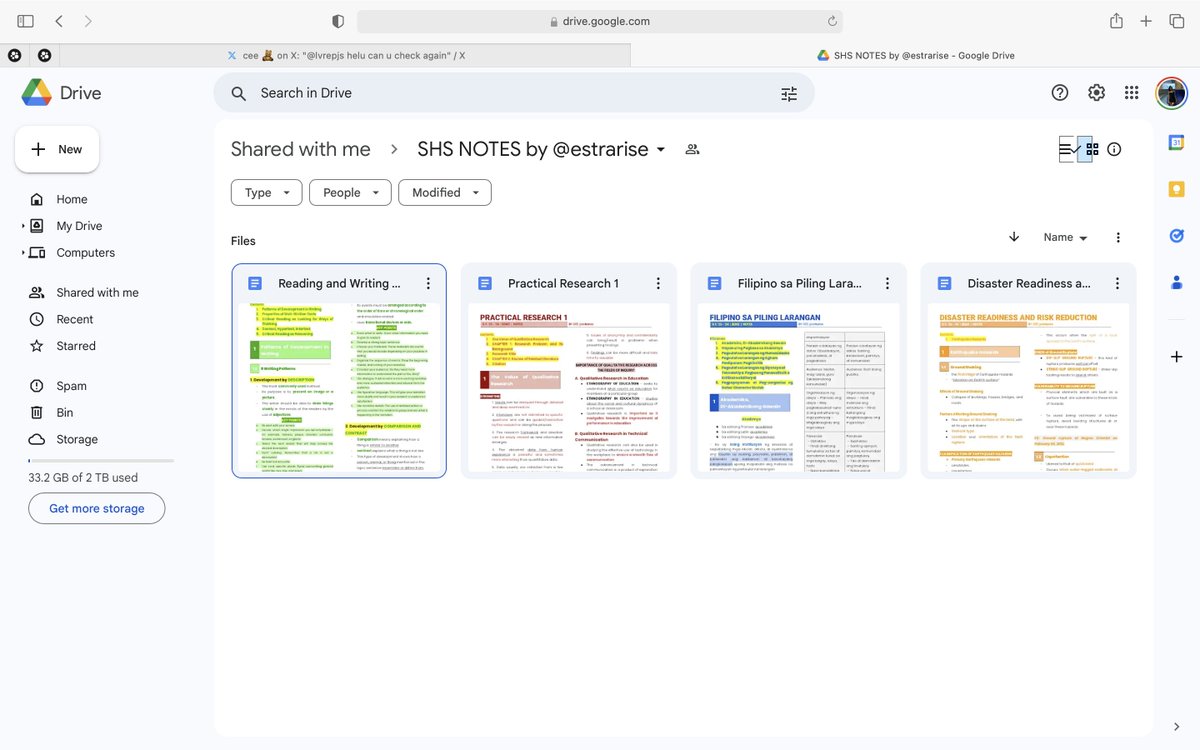
Task: Reload the page in the address bar
Action: [x=831, y=21]
